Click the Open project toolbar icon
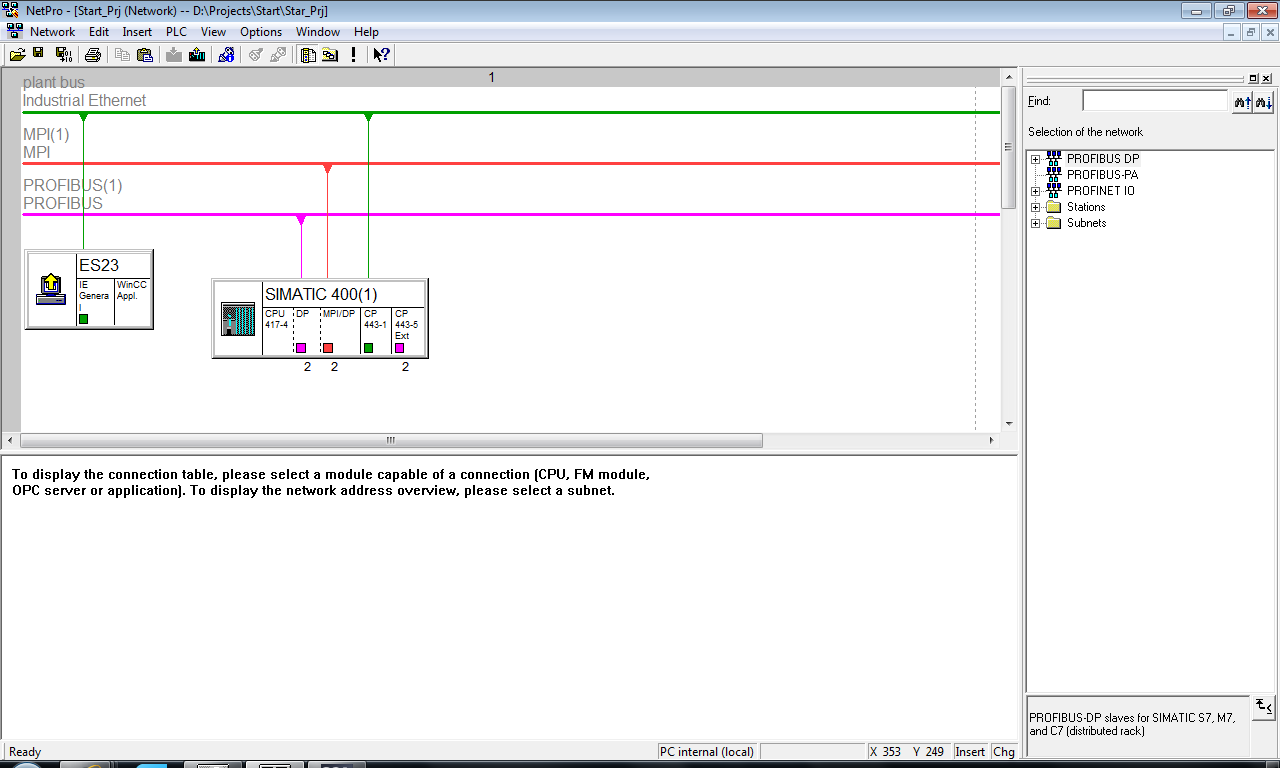Viewport: 1280px width, 768px height. point(17,54)
